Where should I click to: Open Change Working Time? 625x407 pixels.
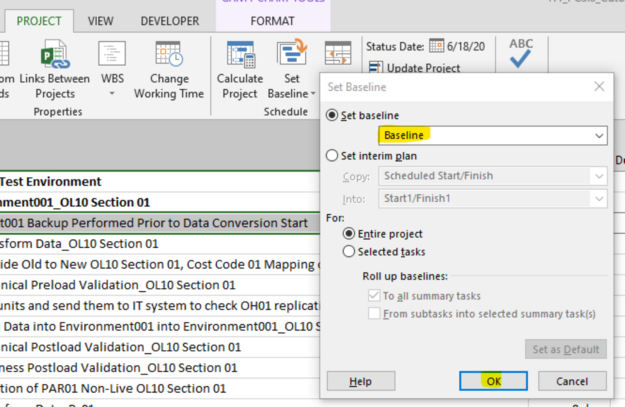coord(169,70)
